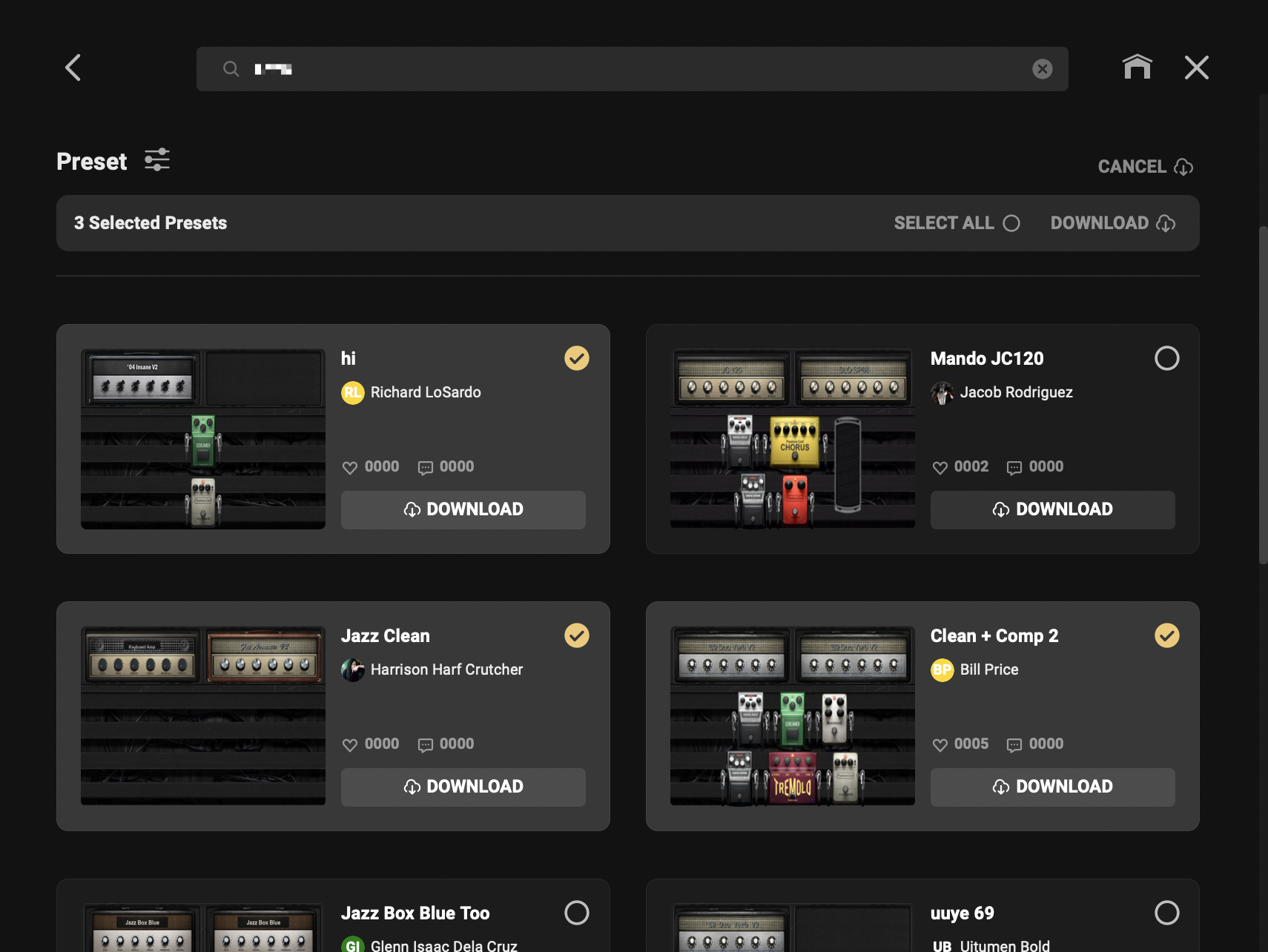Screen dimensions: 1268x952
Task: Like the Jazz Clean preset heart
Action: click(350, 745)
